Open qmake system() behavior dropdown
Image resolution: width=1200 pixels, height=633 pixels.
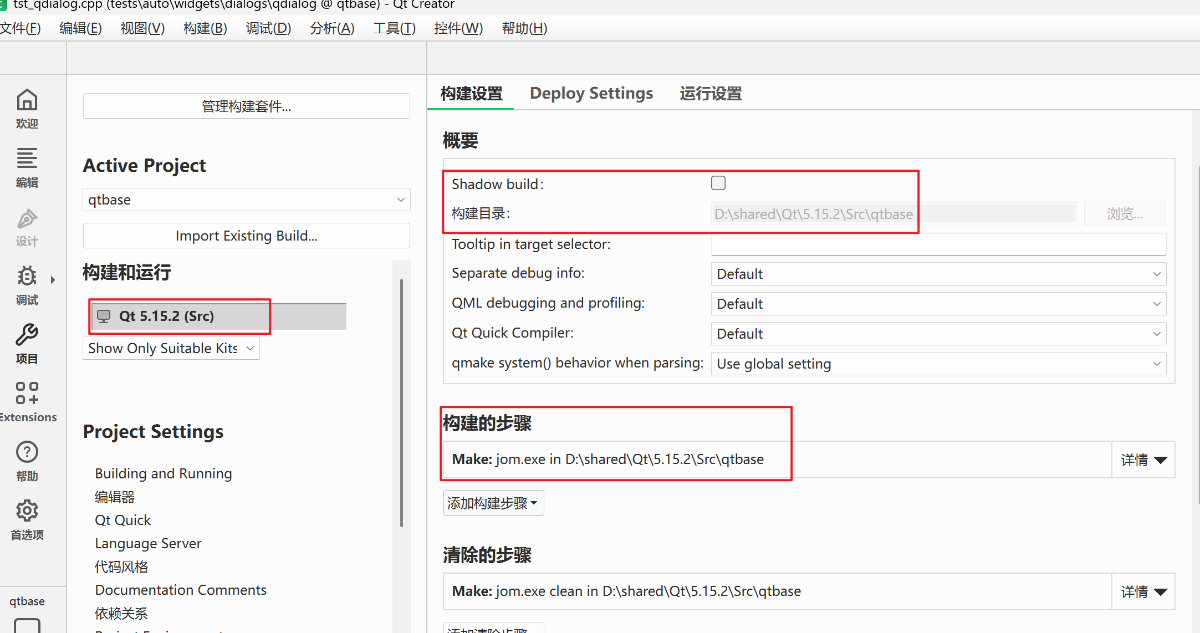(x=939, y=363)
